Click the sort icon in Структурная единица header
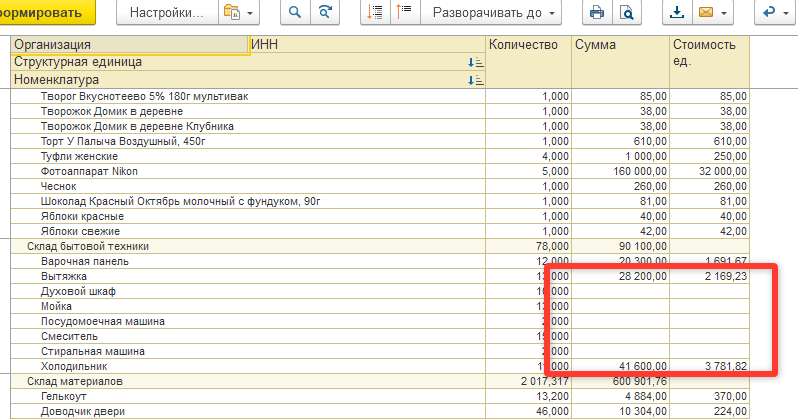The height and width of the screenshot is (419, 798). coord(476,63)
